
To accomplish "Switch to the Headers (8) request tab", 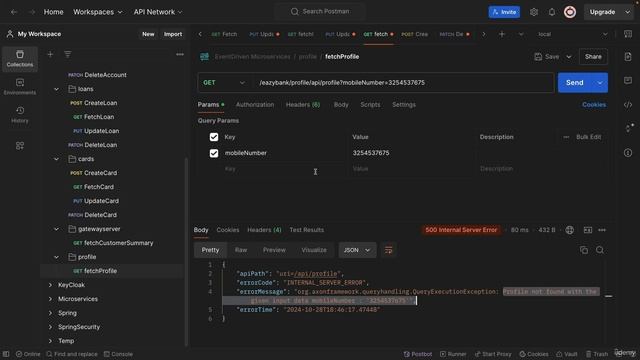I will click(303, 105).
